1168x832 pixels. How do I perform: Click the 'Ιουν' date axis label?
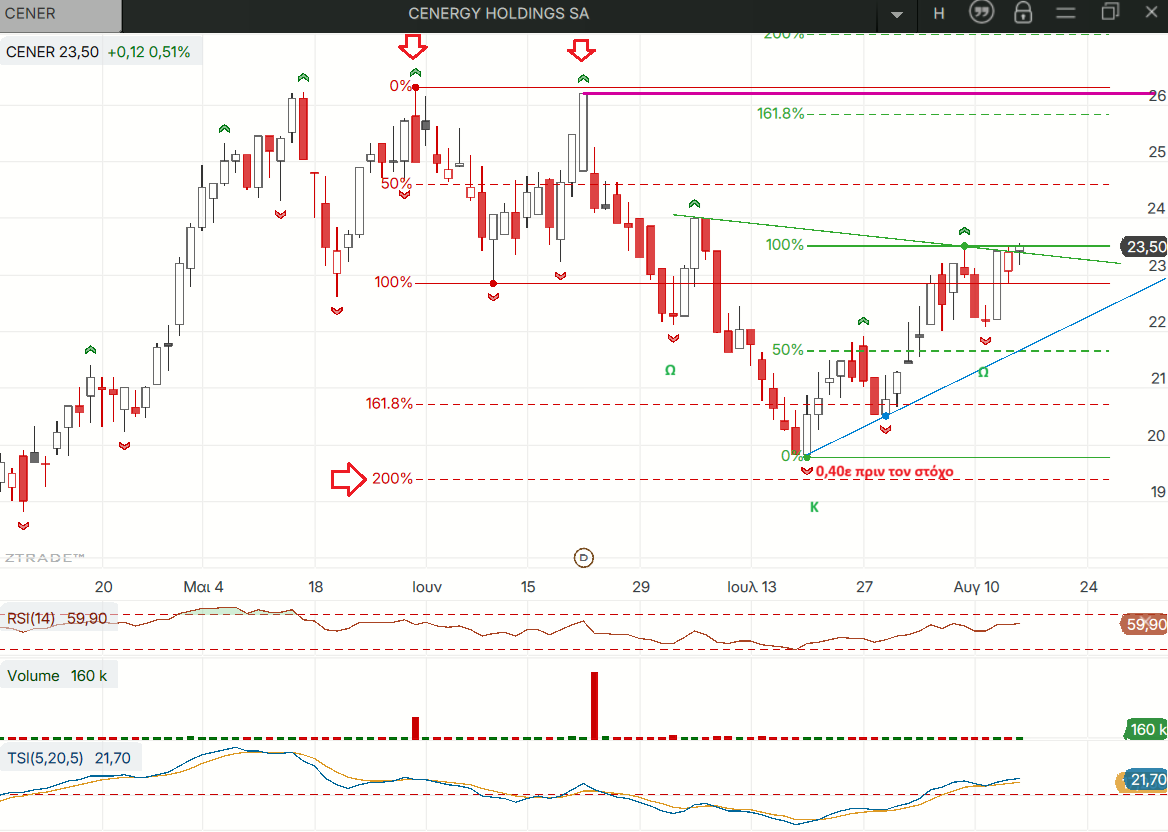tap(427, 587)
